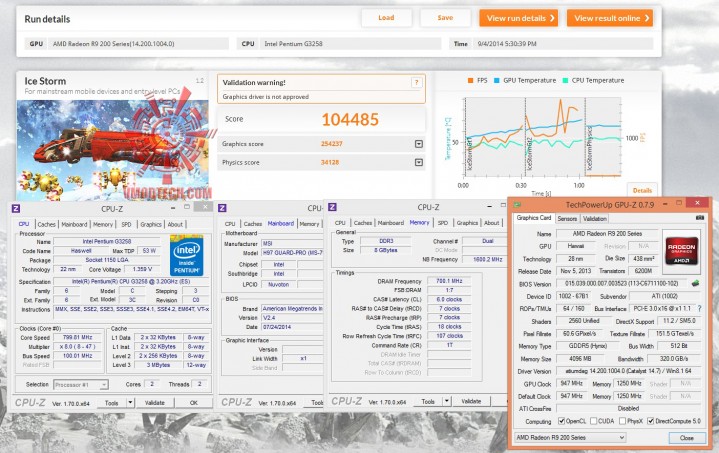Click the Intel Pentium logo in CPU-Z
Image resolution: width=719 pixels, height=453 pixels.
click(186, 255)
